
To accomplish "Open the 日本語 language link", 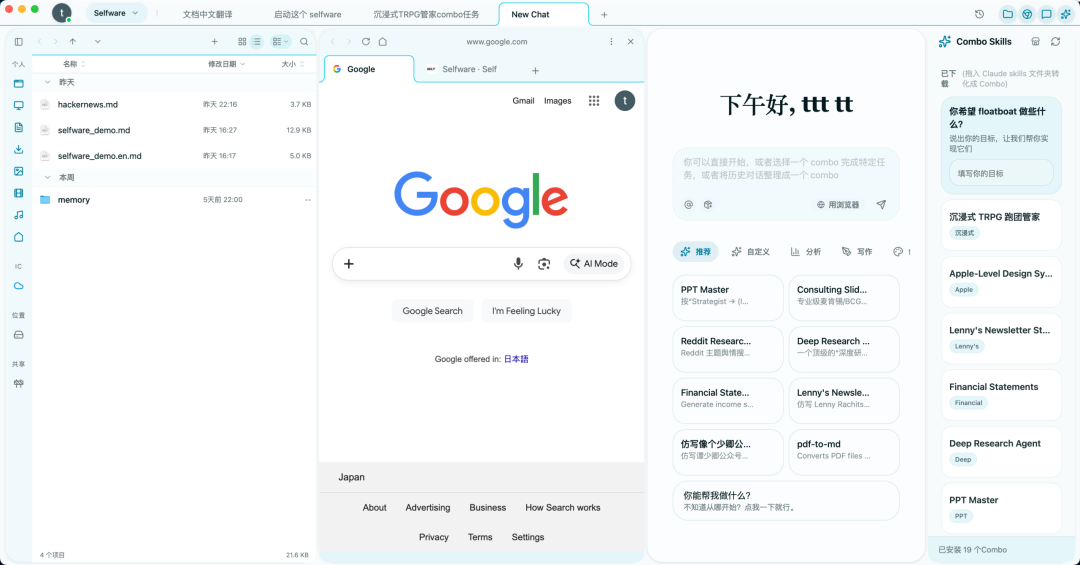I will click(516, 359).
